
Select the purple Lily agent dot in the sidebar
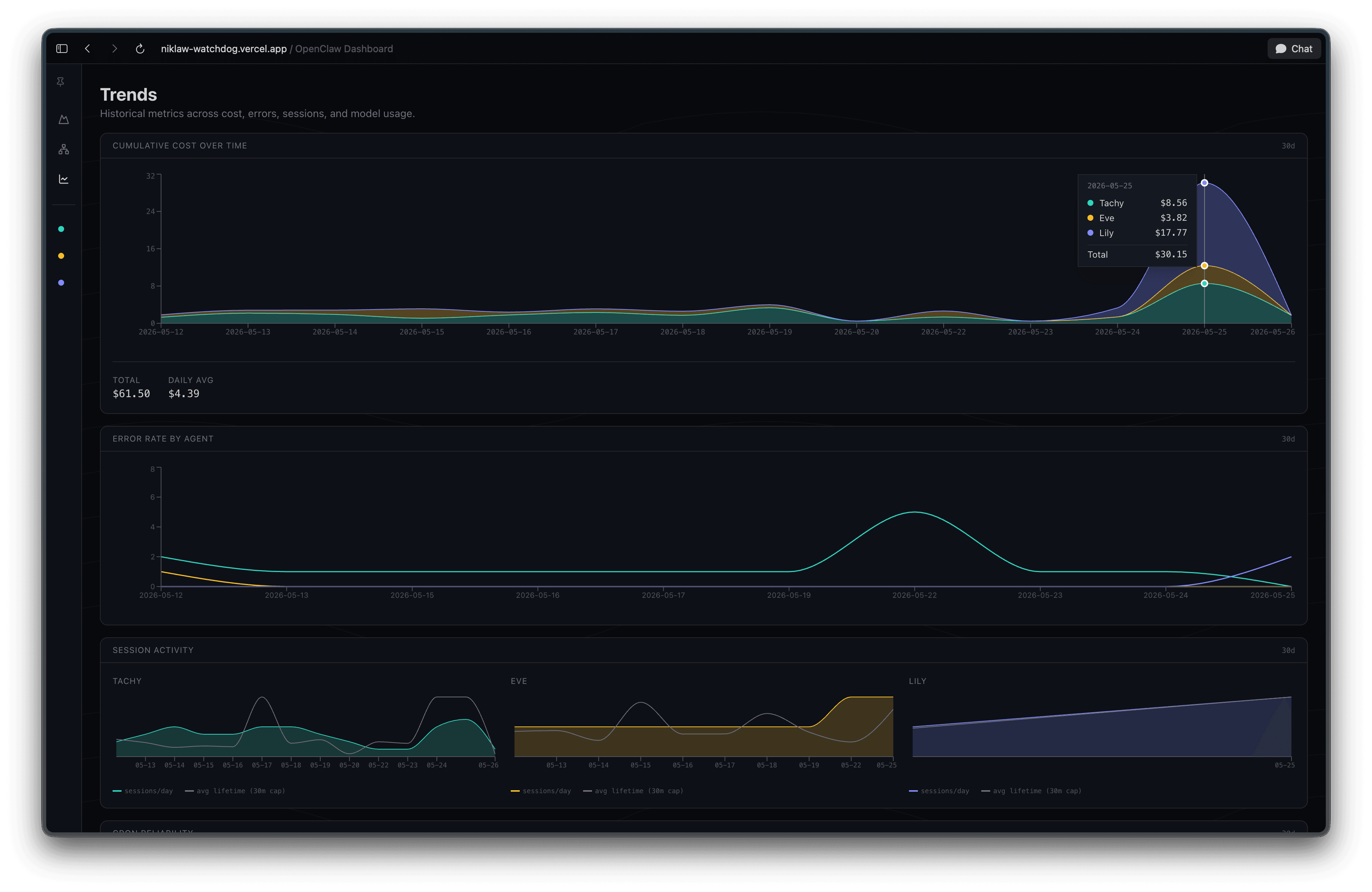tap(61, 283)
